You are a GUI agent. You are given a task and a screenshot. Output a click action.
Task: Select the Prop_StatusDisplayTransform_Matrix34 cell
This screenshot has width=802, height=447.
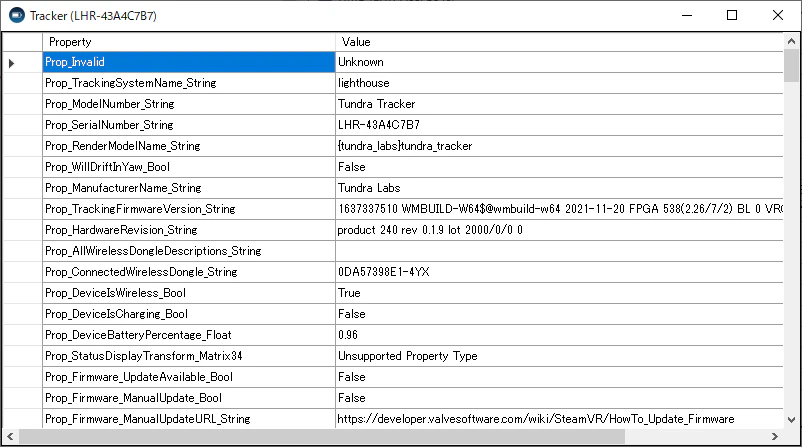click(x=189, y=355)
